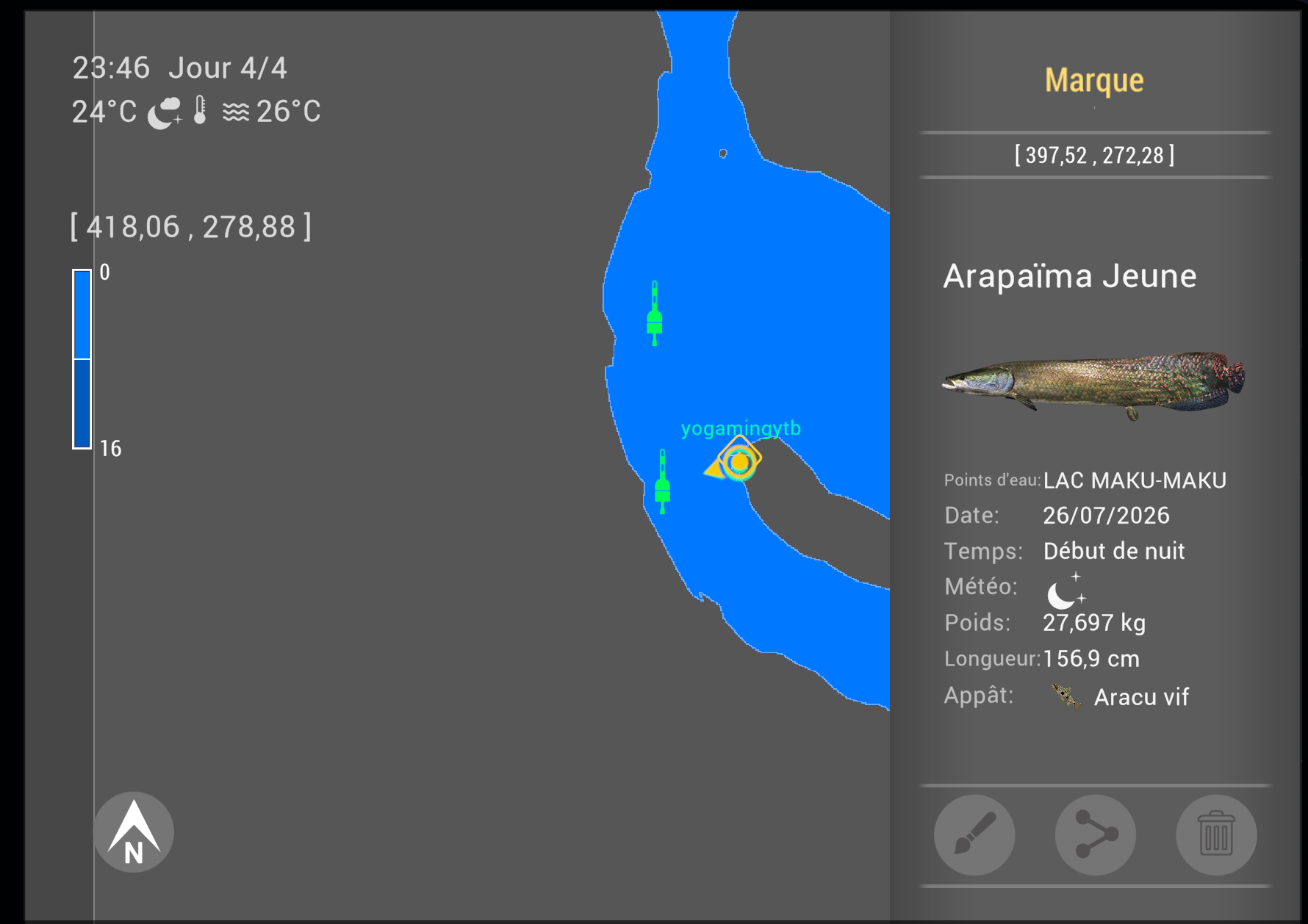Click the LAC MAKU-MAKU water name
This screenshot has height=924, width=1308.
pos(1135,480)
